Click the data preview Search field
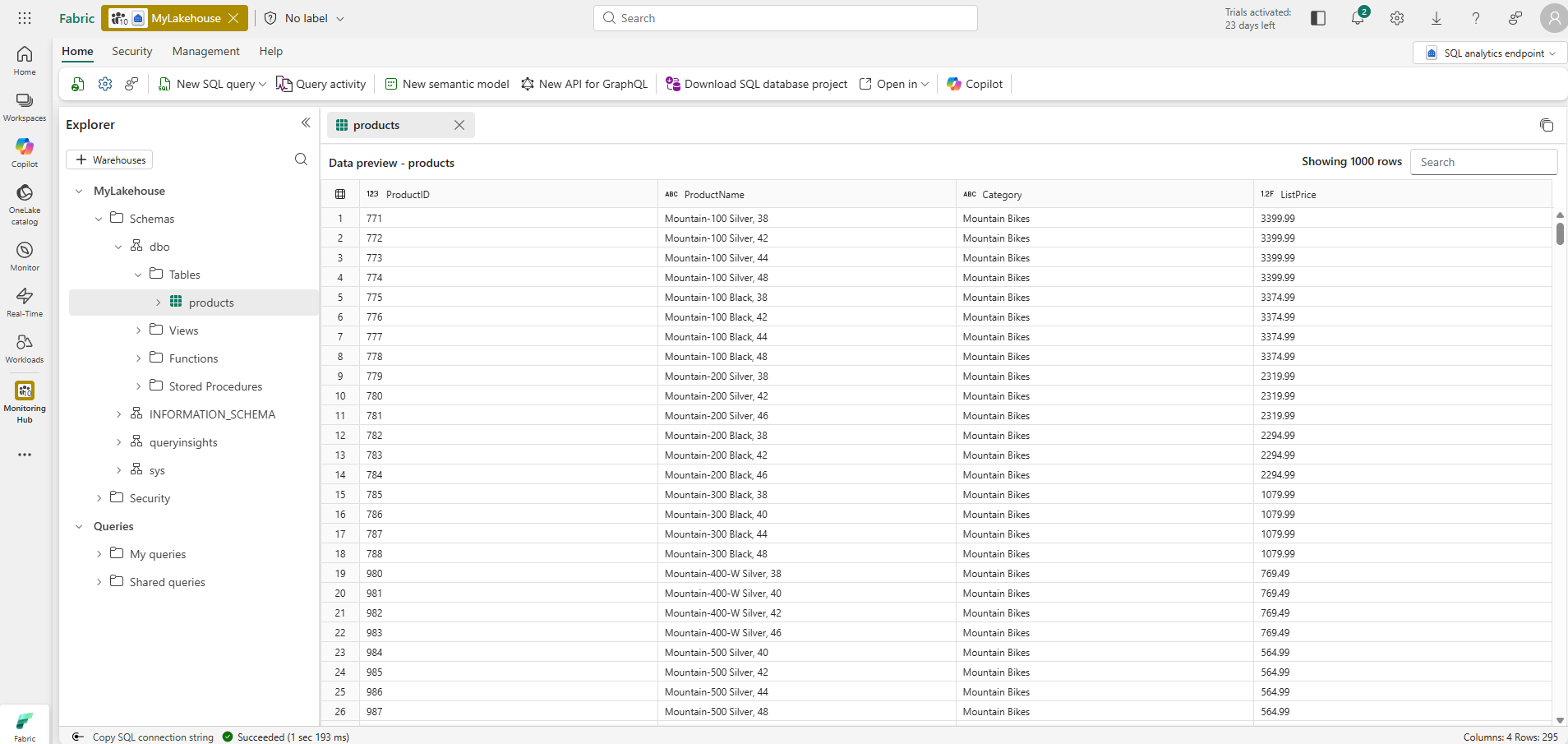The image size is (1568, 744). (1483, 162)
